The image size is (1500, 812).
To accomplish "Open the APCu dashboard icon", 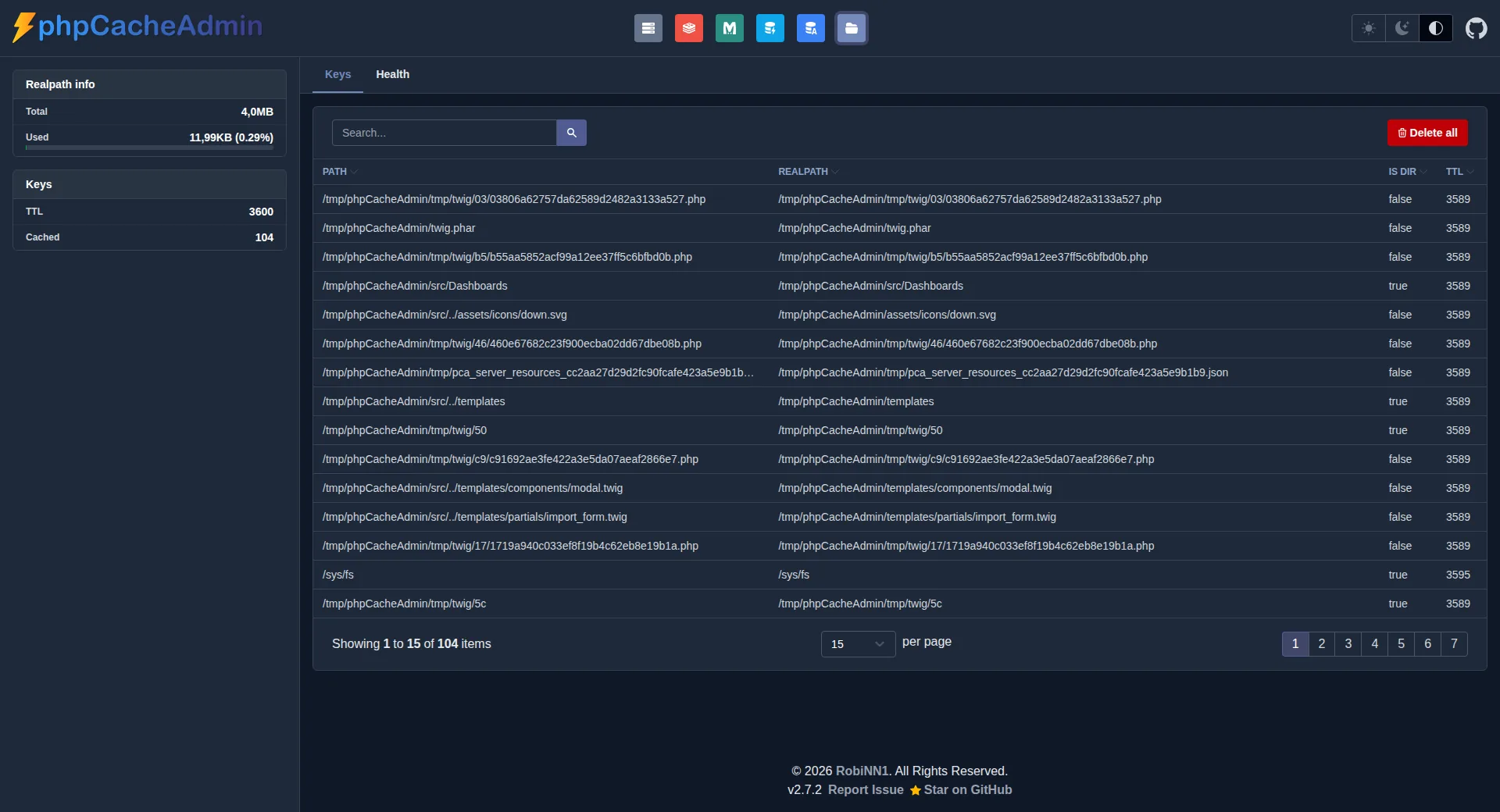I will click(810, 28).
